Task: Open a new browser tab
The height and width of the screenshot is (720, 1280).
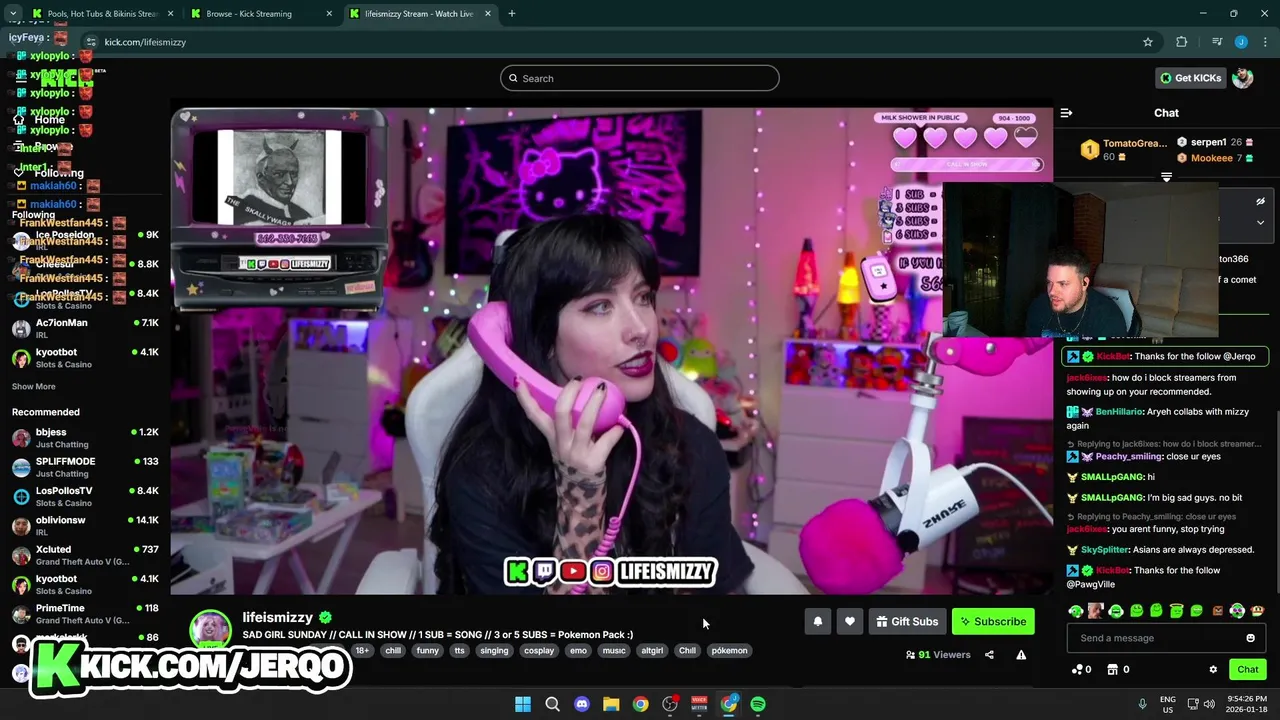Action: point(511,14)
